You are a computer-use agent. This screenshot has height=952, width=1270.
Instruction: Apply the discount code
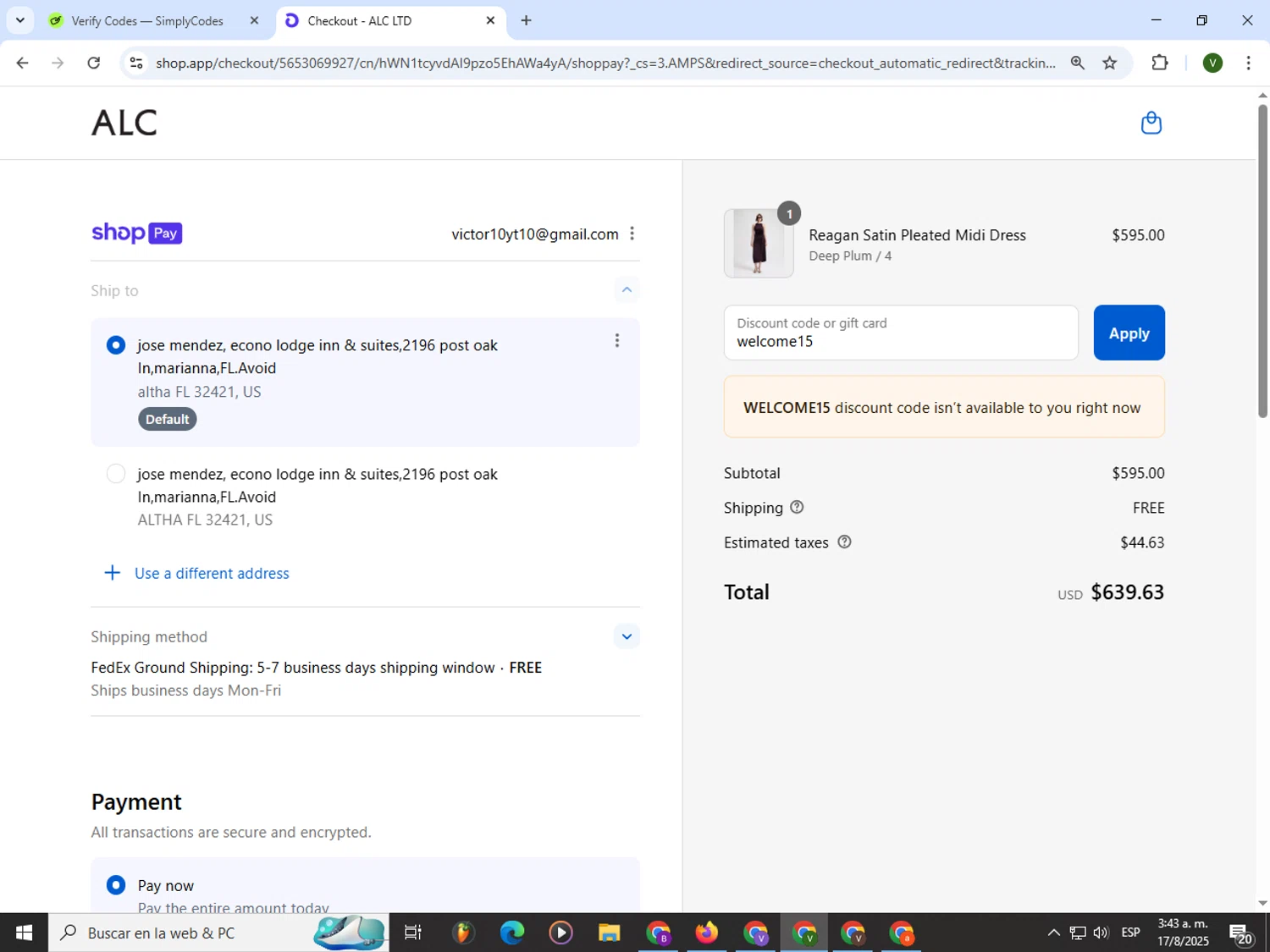click(x=1129, y=333)
